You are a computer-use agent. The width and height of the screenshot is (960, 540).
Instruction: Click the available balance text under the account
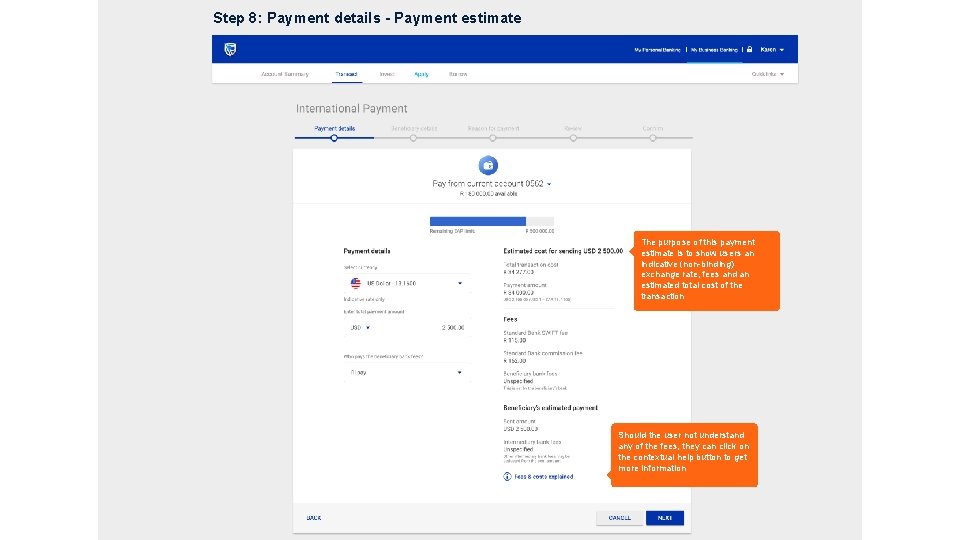[489, 193]
